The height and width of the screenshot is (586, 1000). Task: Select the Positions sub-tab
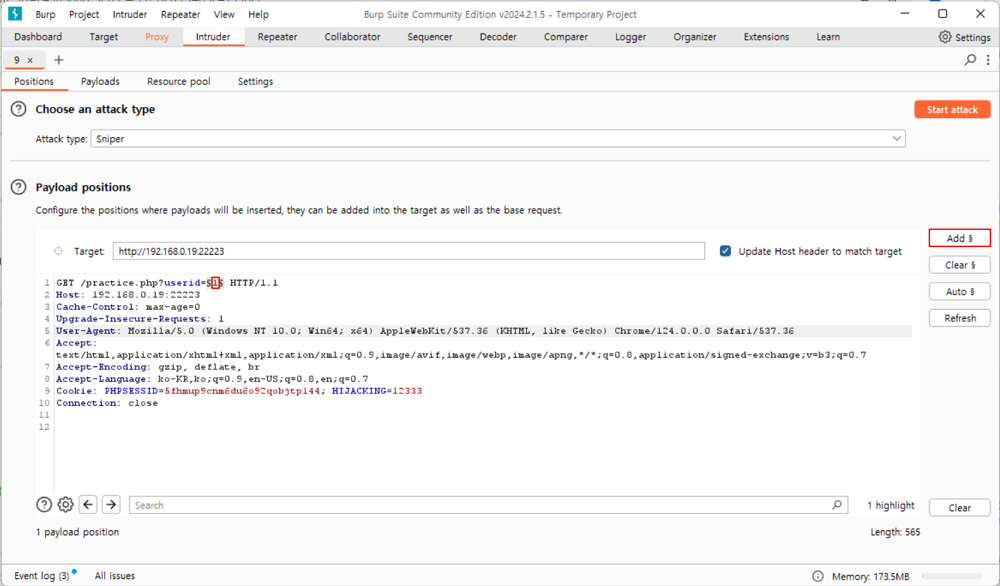click(34, 82)
